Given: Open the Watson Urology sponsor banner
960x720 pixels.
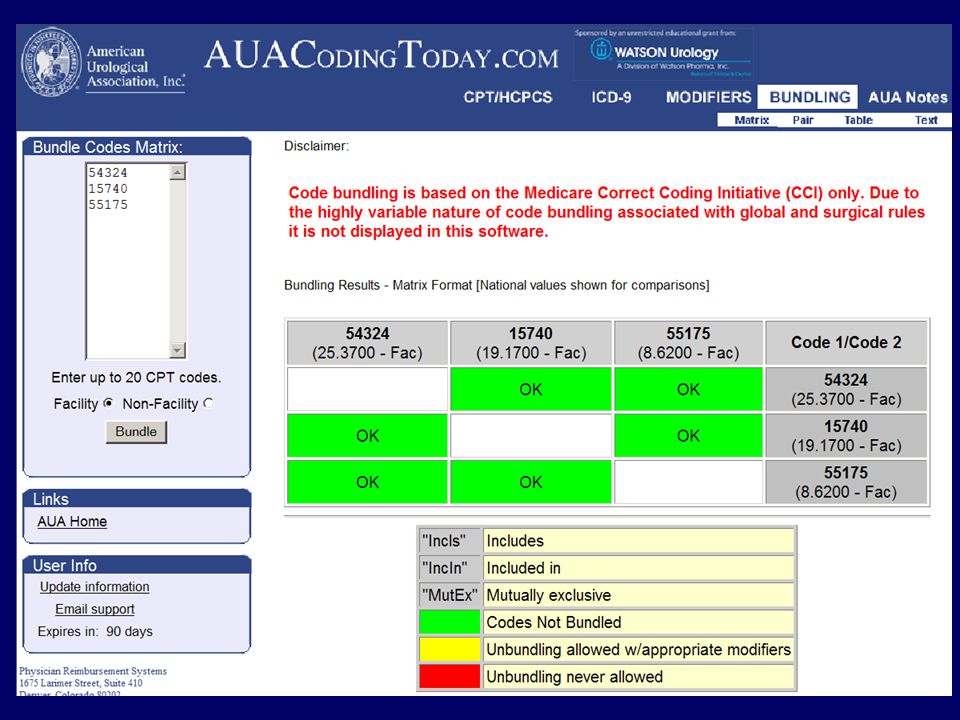Looking at the screenshot, I should tap(663, 54).
